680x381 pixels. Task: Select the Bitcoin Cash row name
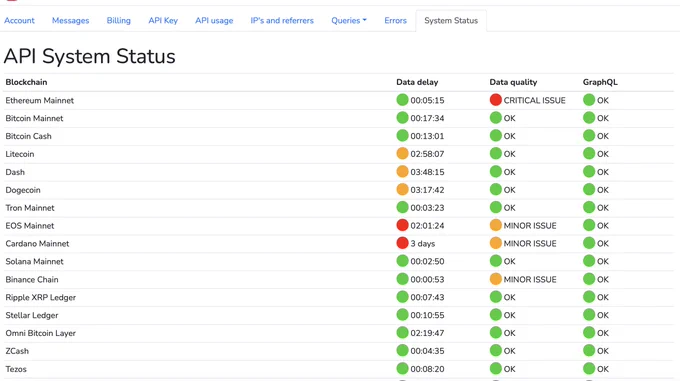[28, 136]
